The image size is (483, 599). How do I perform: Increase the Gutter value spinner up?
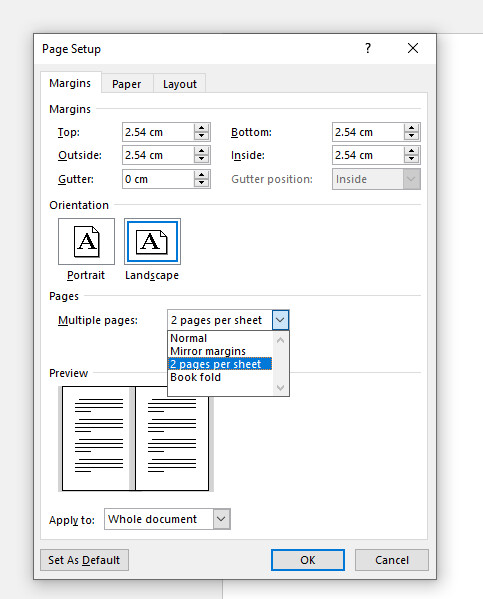201,175
